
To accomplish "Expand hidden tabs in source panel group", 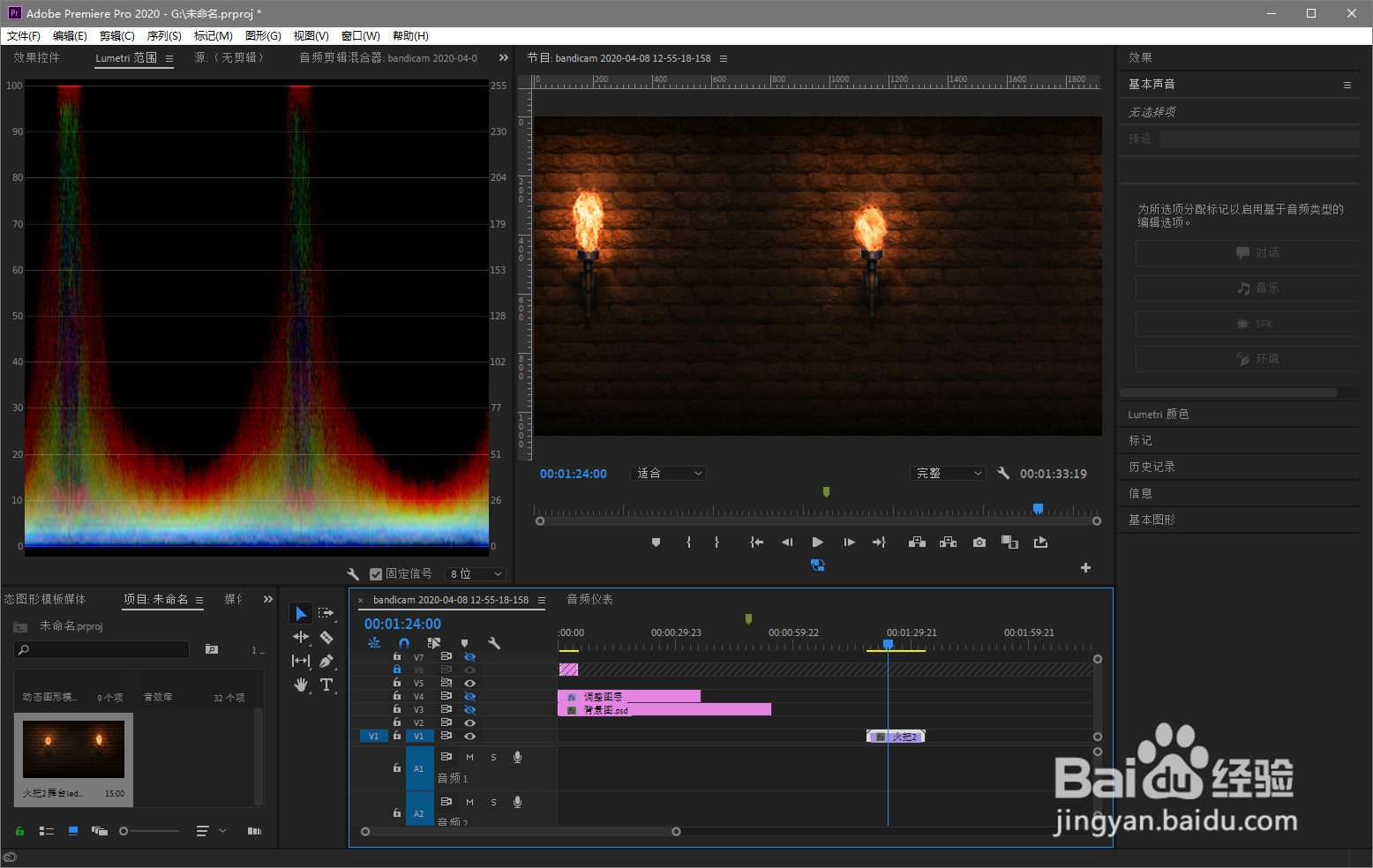I will tap(504, 57).
